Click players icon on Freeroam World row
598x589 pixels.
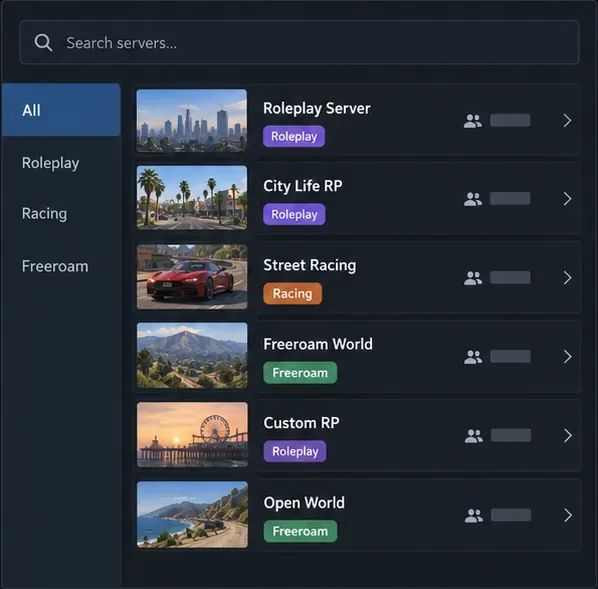coord(473,357)
